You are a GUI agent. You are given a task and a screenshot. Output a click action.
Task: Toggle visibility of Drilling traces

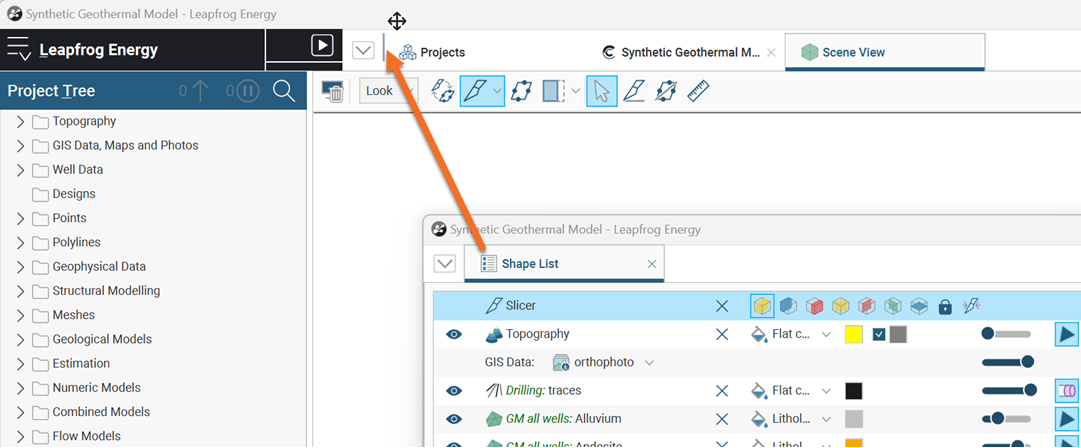[x=454, y=391]
